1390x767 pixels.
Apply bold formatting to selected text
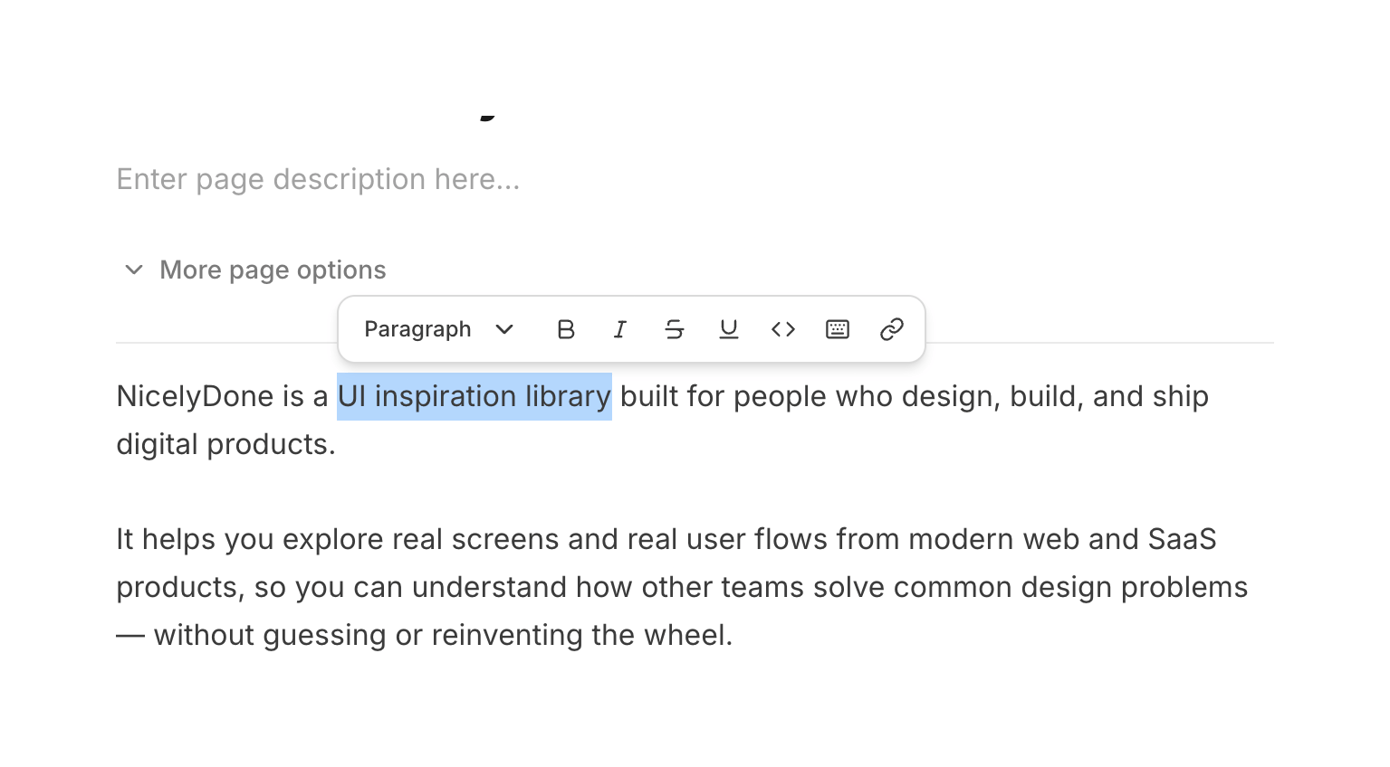(566, 329)
